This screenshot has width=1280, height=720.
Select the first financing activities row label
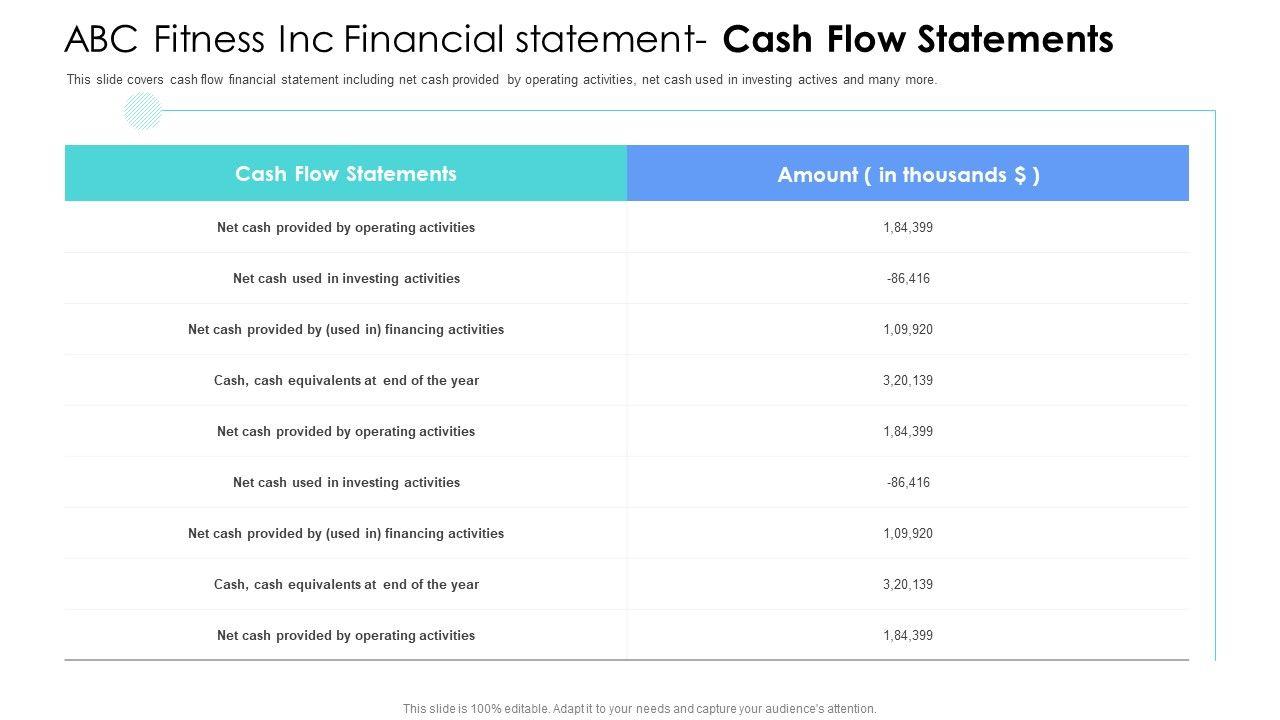pyautogui.click(x=346, y=330)
